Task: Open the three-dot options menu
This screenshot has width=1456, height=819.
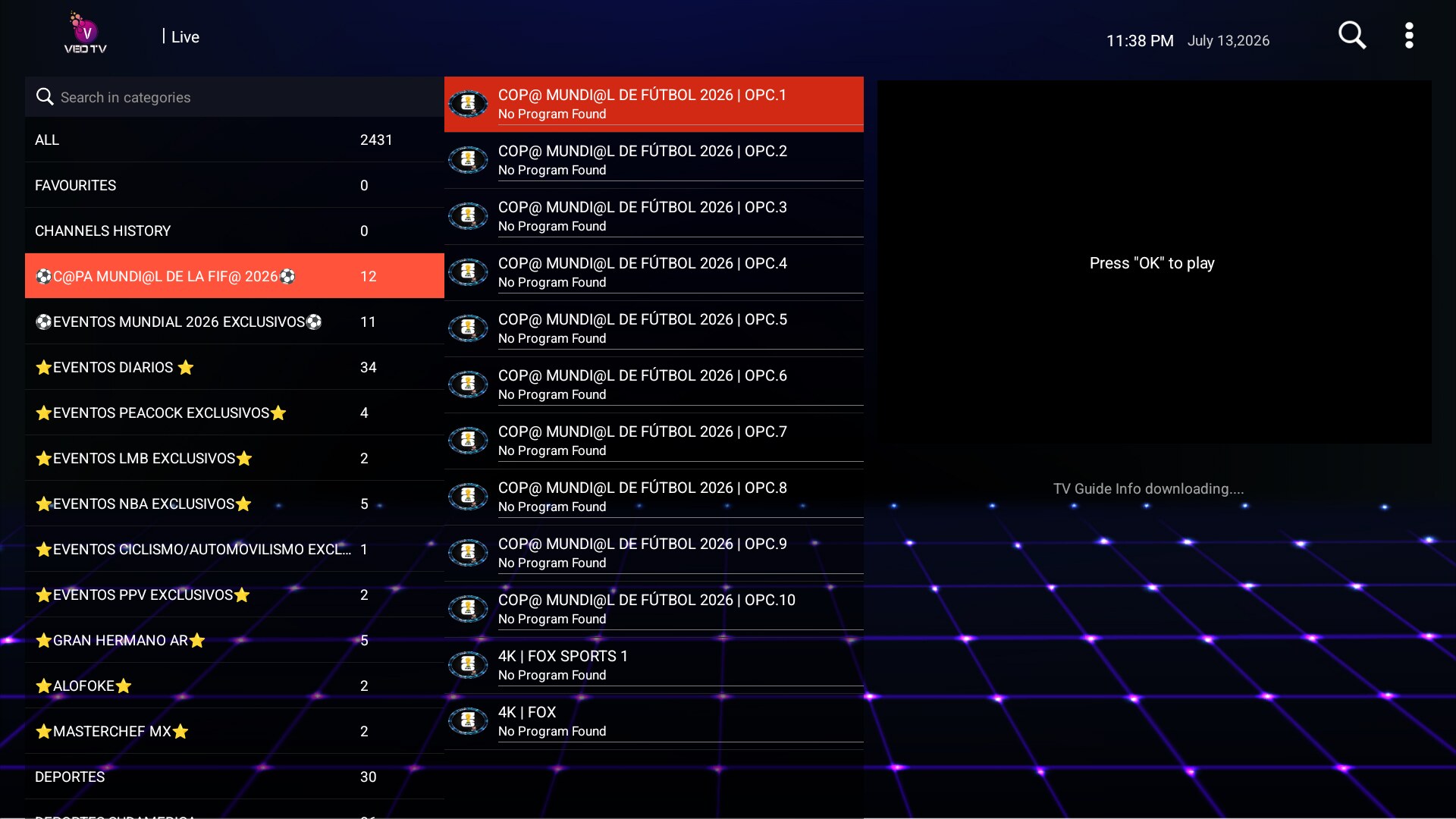Action: pyautogui.click(x=1409, y=35)
